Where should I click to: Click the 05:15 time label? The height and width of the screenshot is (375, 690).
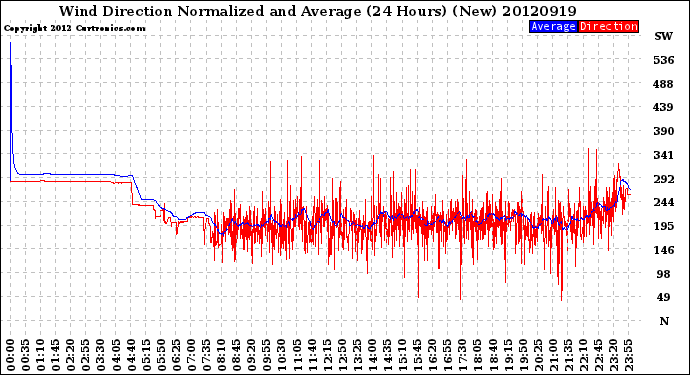click(146, 355)
